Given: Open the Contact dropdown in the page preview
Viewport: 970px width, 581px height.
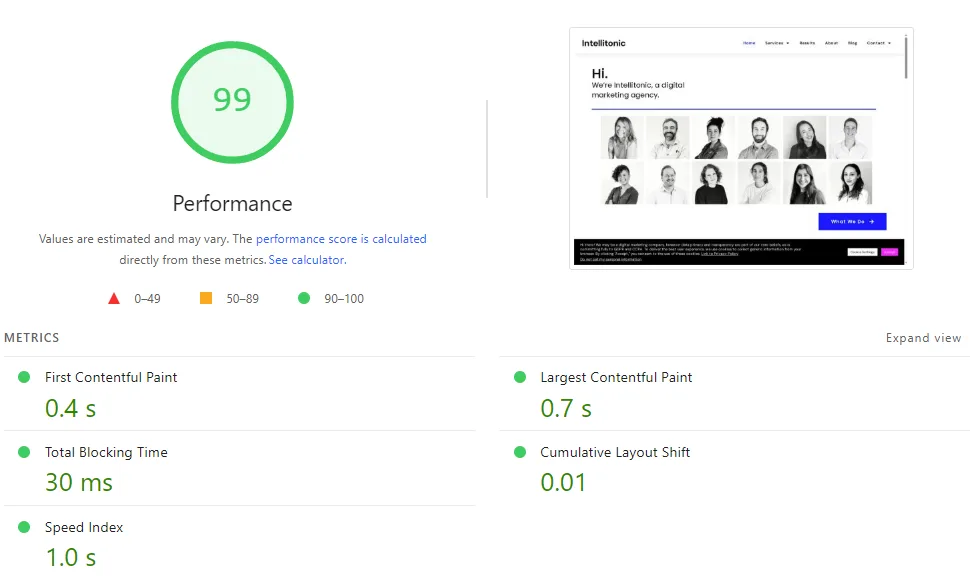Looking at the screenshot, I should click(878, 43).
